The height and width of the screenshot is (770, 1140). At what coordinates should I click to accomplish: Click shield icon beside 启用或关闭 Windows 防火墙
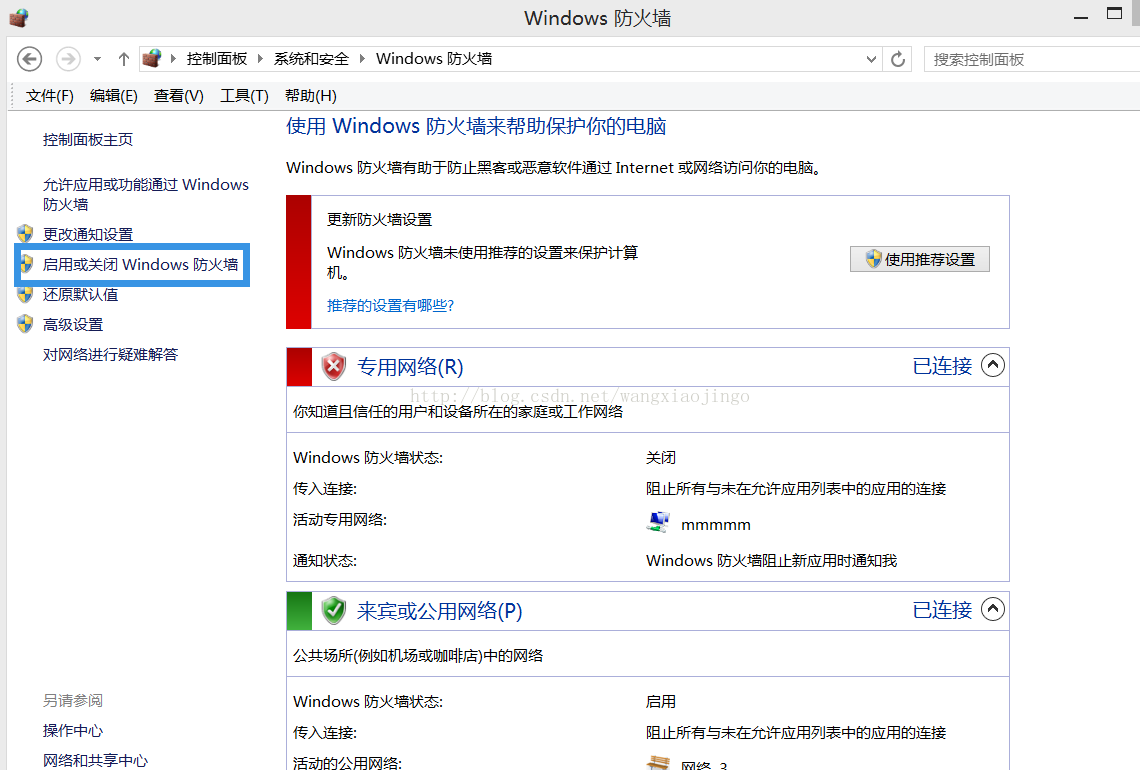coord(27,264)
